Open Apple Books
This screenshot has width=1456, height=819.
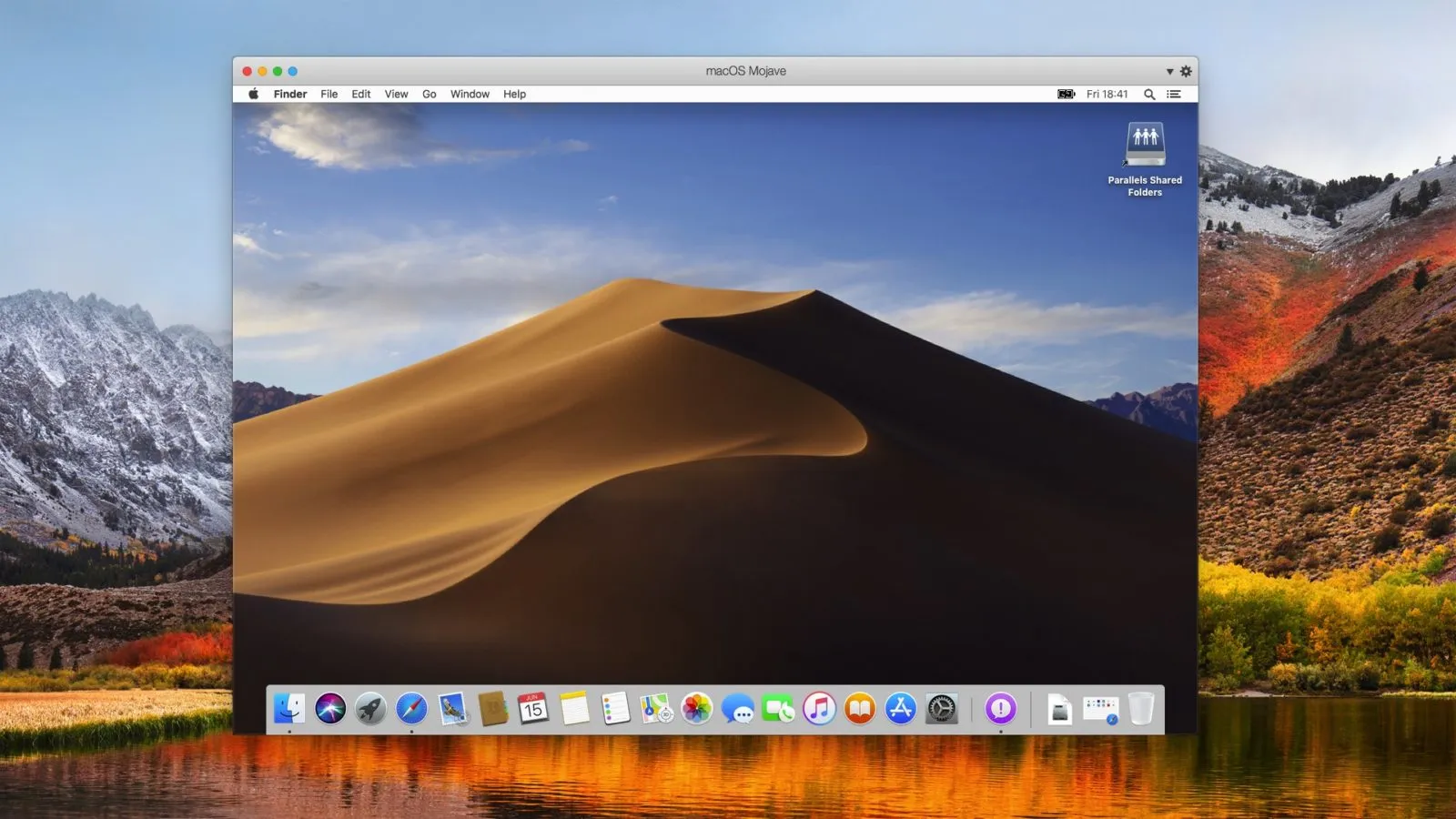860,708
